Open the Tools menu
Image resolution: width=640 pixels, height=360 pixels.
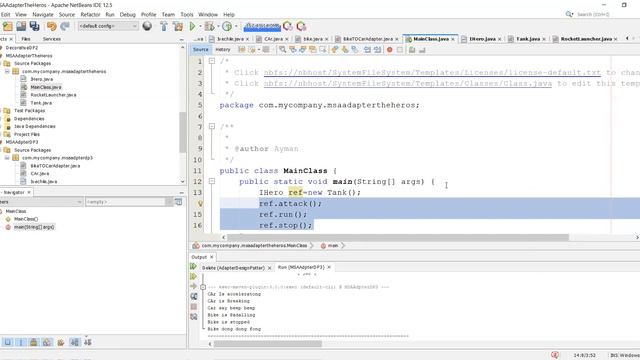tap(187, 14)
